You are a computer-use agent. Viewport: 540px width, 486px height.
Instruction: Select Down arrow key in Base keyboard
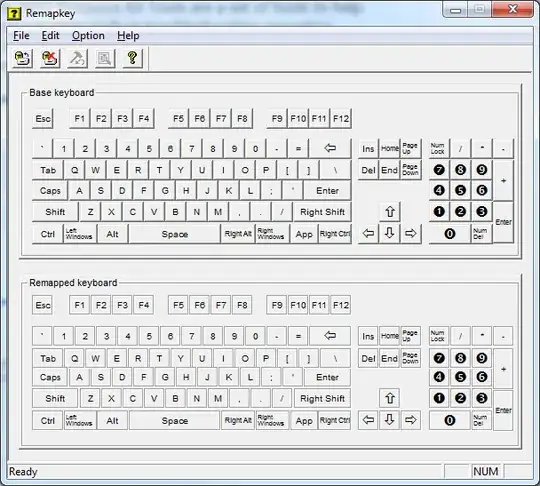point(390,234)
